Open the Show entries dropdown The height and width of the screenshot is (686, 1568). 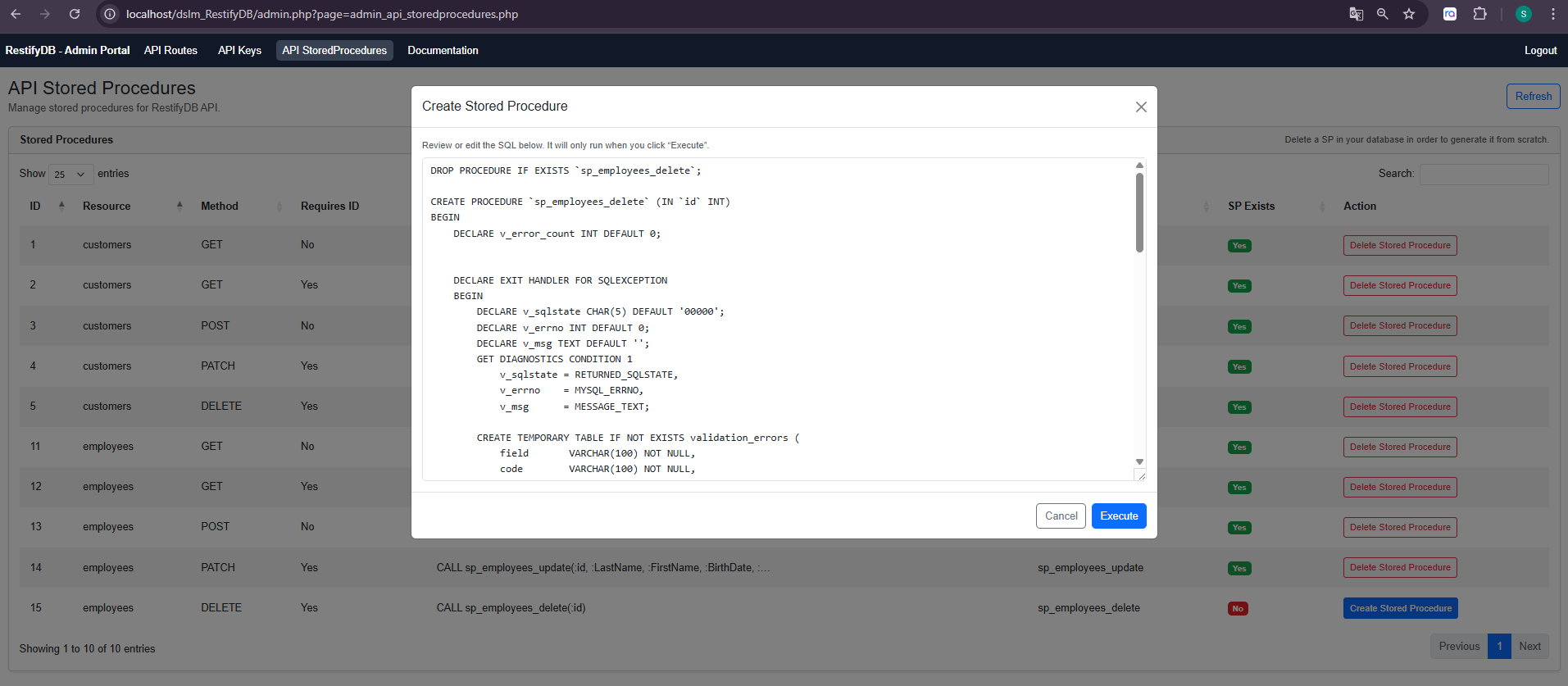pyautogui.click(x=70, y=175)
